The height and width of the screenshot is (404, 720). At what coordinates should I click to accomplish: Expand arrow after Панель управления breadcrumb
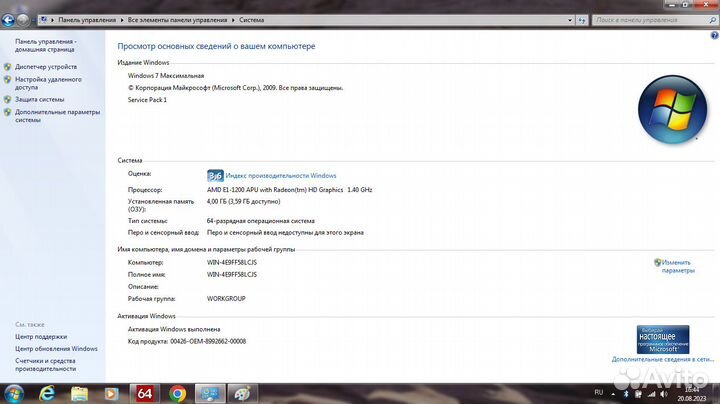point(122,20)
